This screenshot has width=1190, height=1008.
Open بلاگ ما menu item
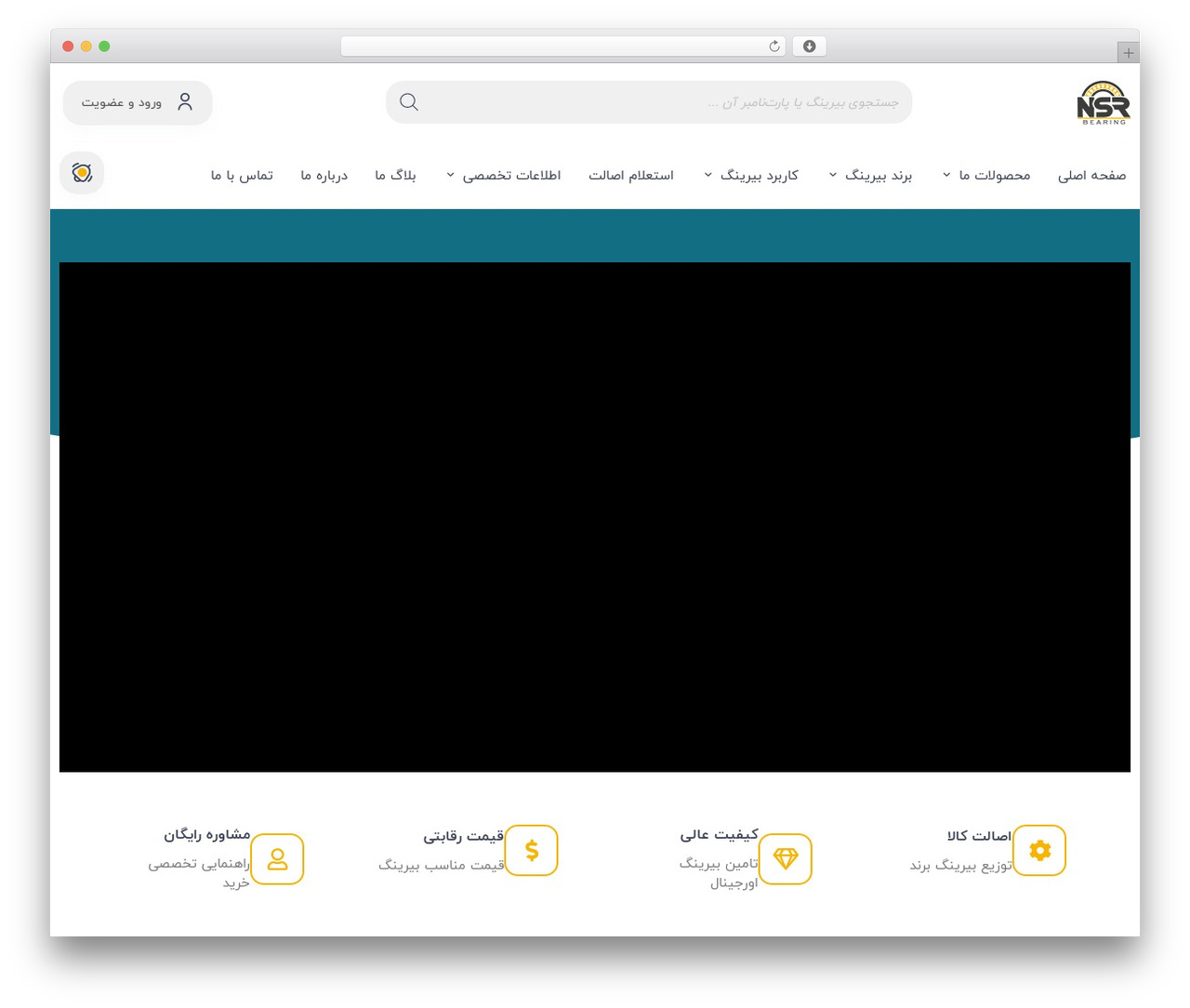pos(395,175)
